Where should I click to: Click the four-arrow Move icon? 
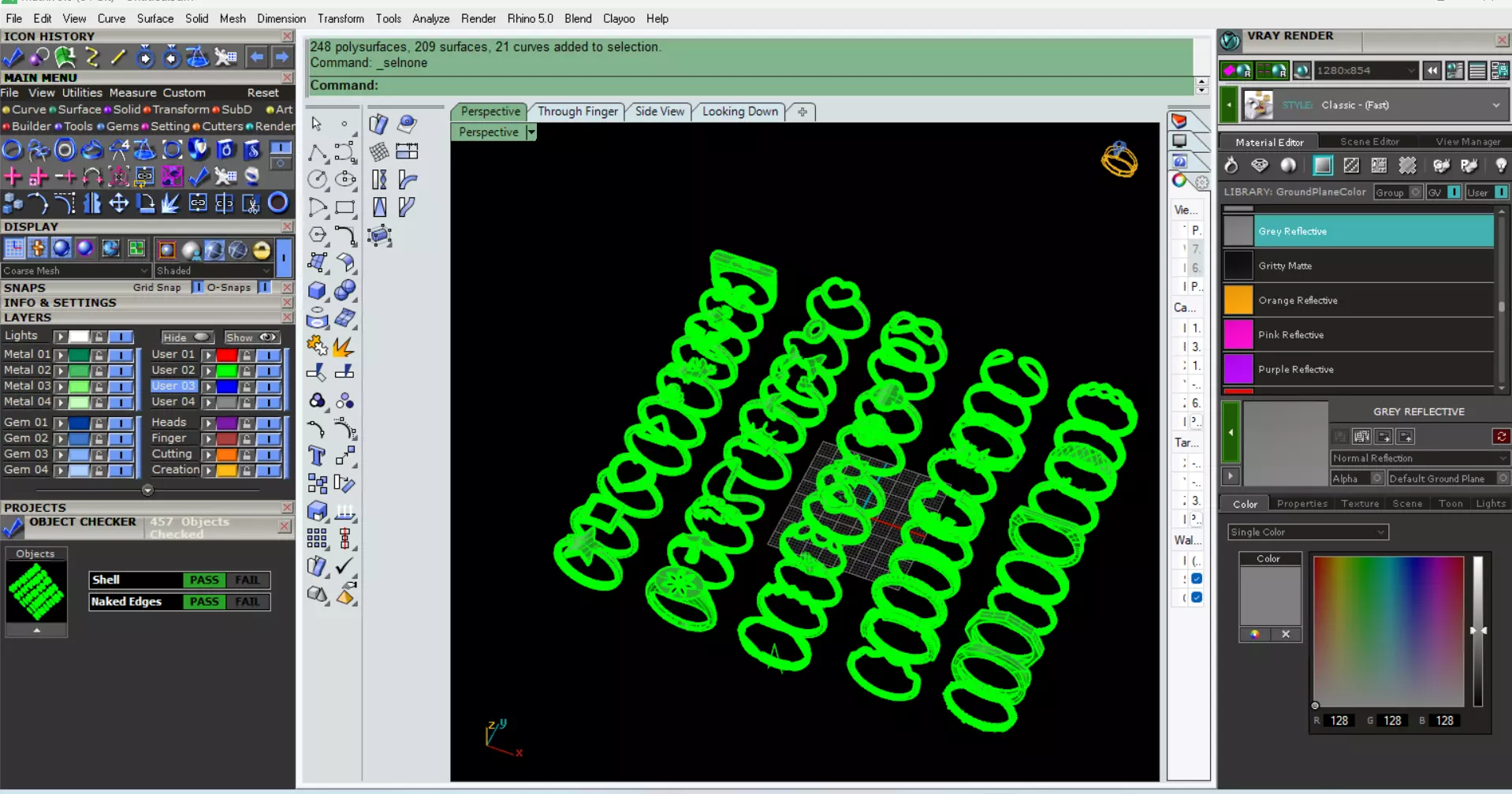tap(118, 203)
